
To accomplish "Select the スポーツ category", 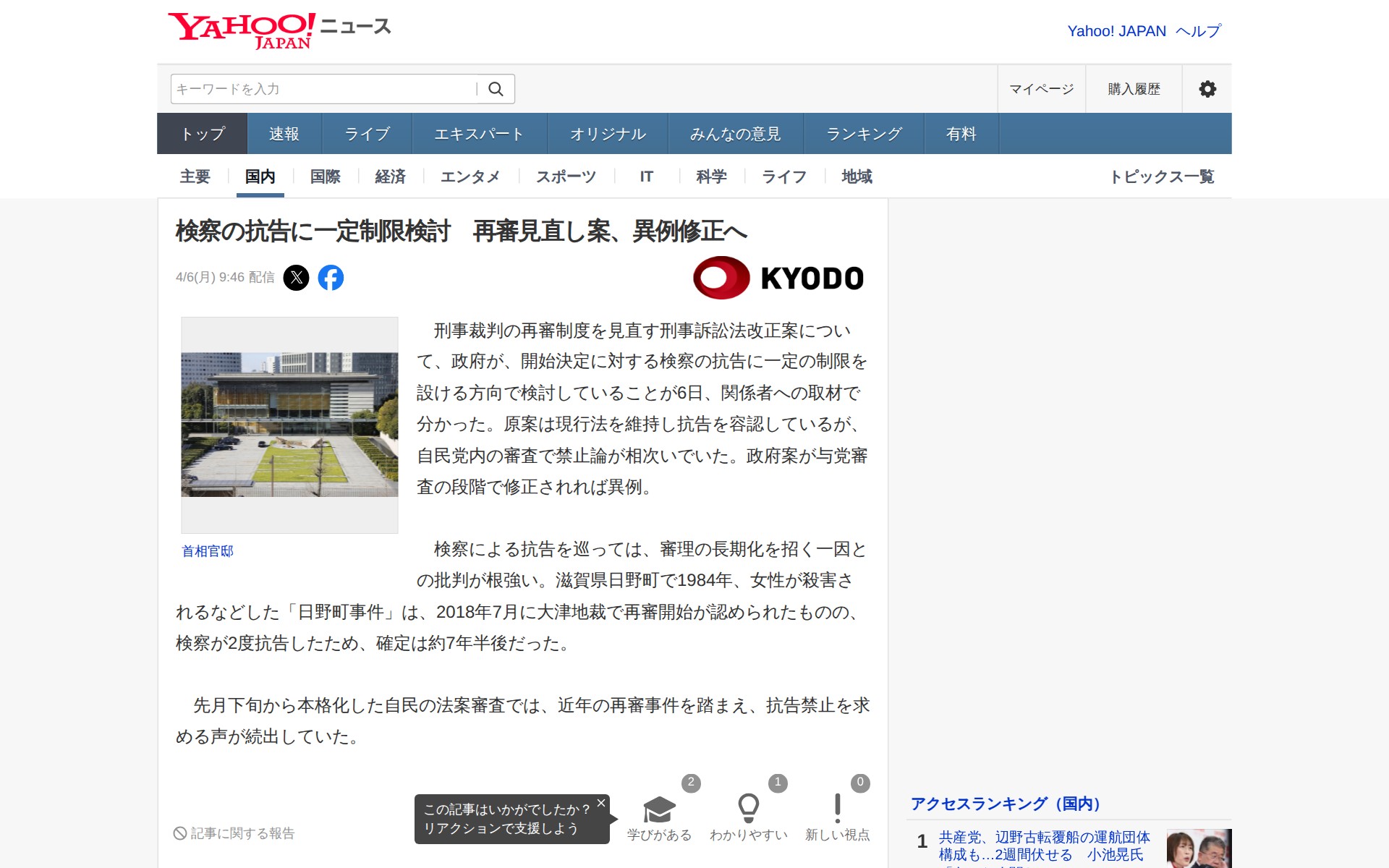I will [x=566, y=176].
